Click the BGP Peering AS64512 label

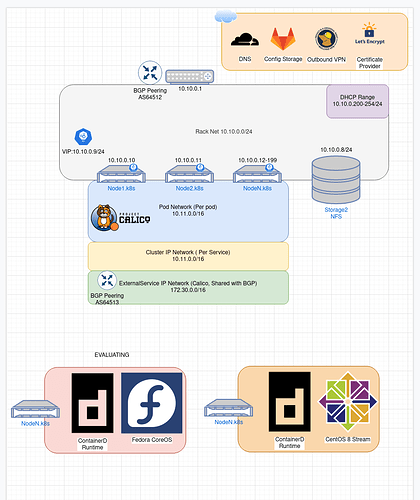coord(150,94)
